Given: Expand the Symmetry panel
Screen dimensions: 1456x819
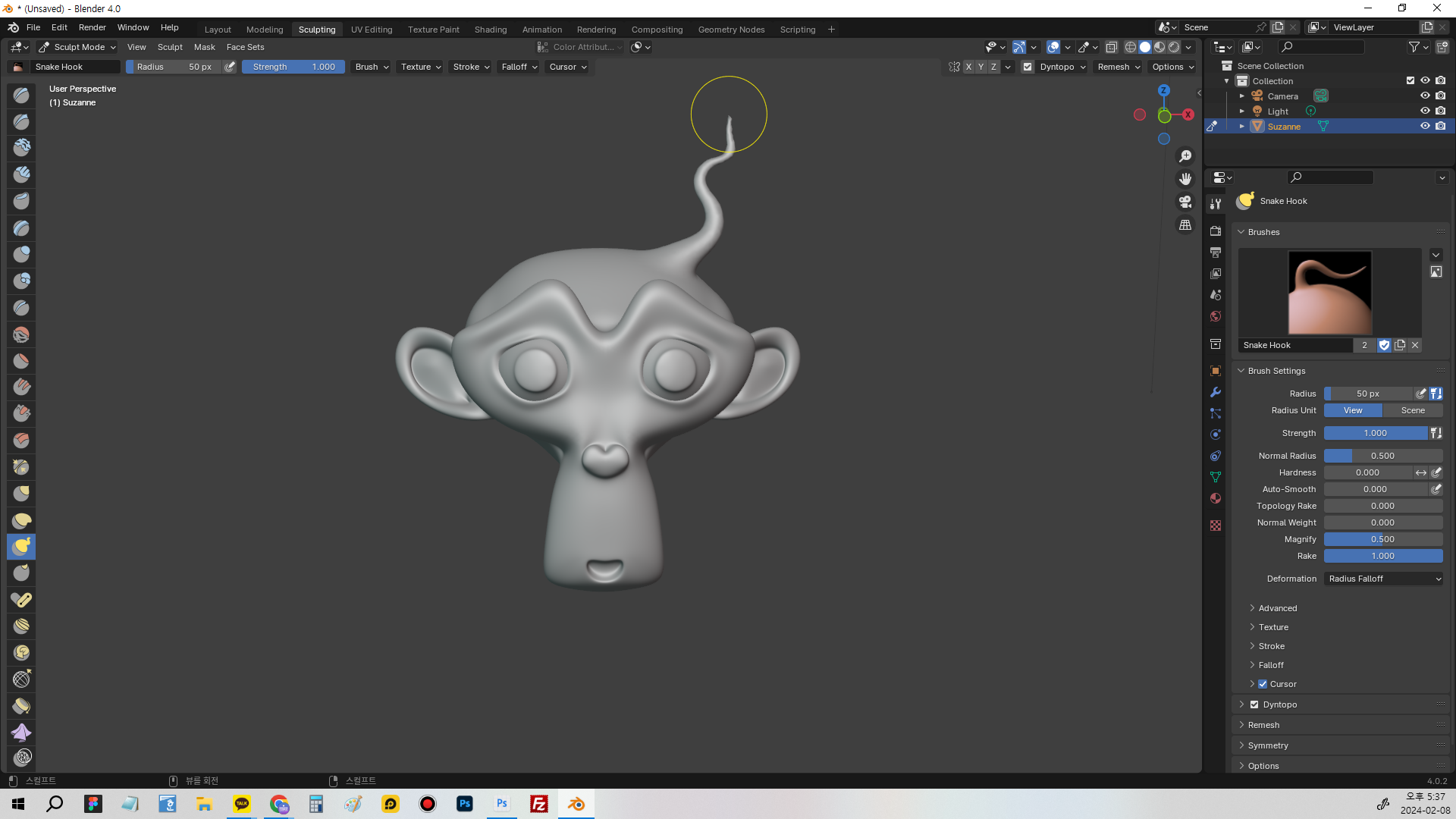Looking at the screenshot, I should [1267, 745].
